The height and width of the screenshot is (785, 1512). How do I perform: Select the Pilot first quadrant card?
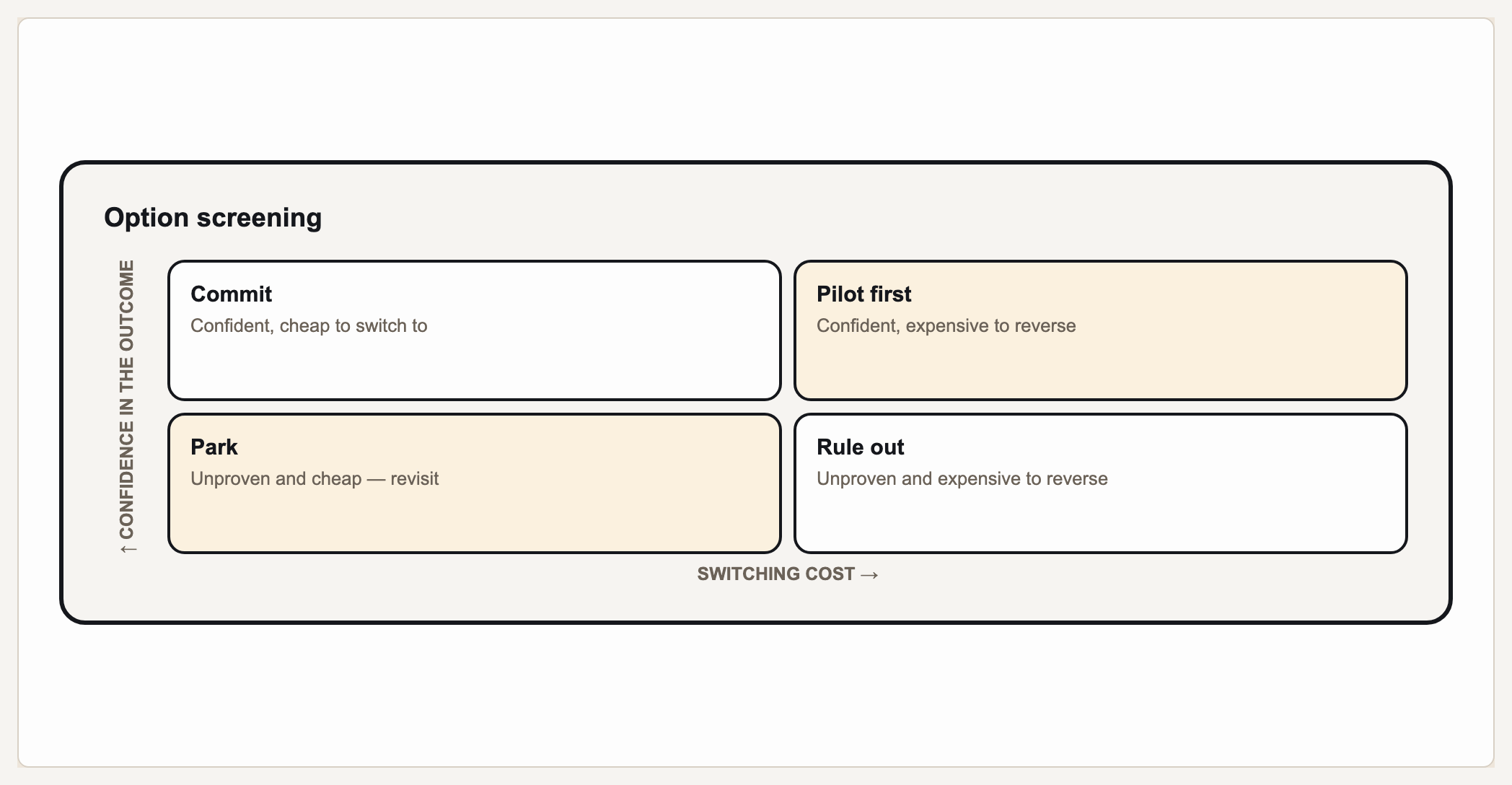pos(1101,330)
